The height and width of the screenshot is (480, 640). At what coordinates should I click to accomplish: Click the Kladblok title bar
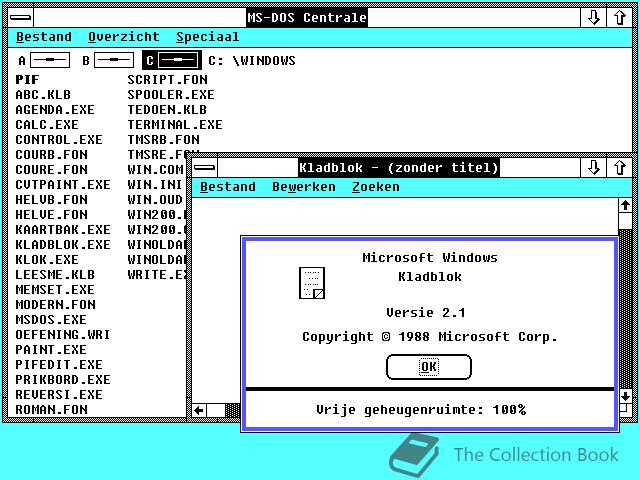click(x=398, y=167)
